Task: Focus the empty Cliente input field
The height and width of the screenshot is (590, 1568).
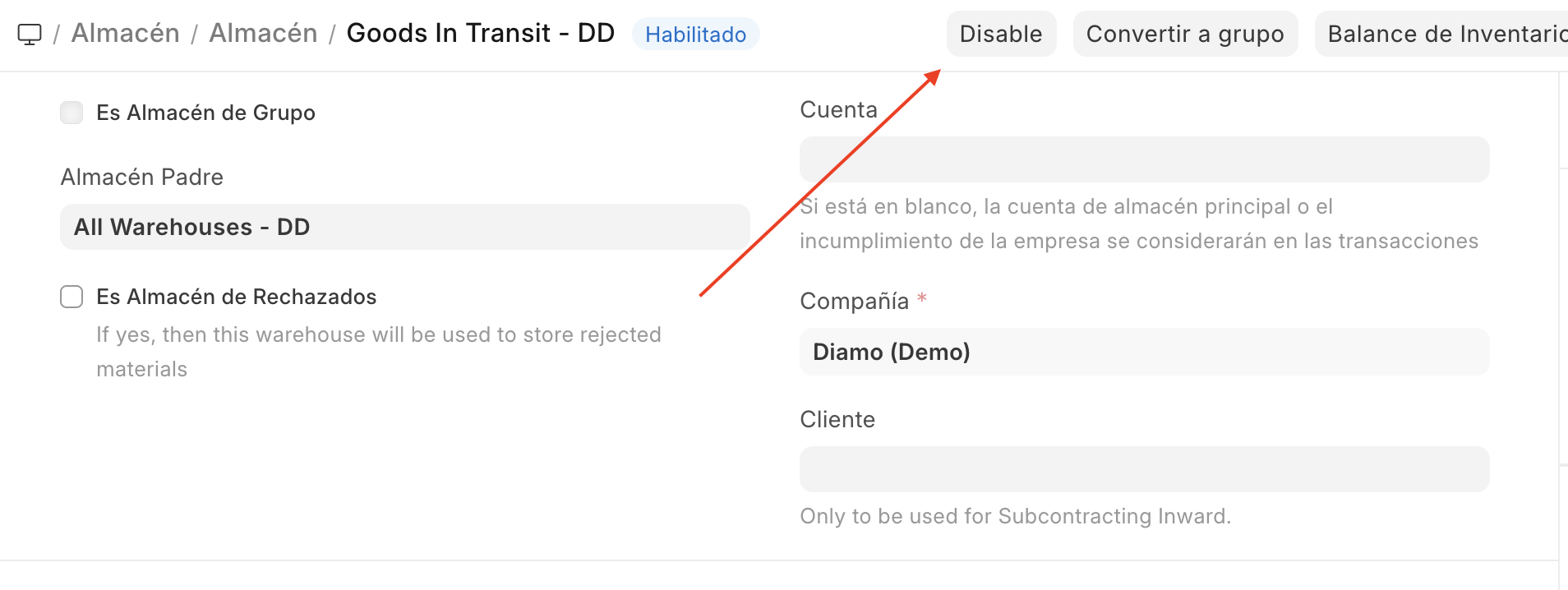Action: pyautogui.click(x=1144, y=469)
